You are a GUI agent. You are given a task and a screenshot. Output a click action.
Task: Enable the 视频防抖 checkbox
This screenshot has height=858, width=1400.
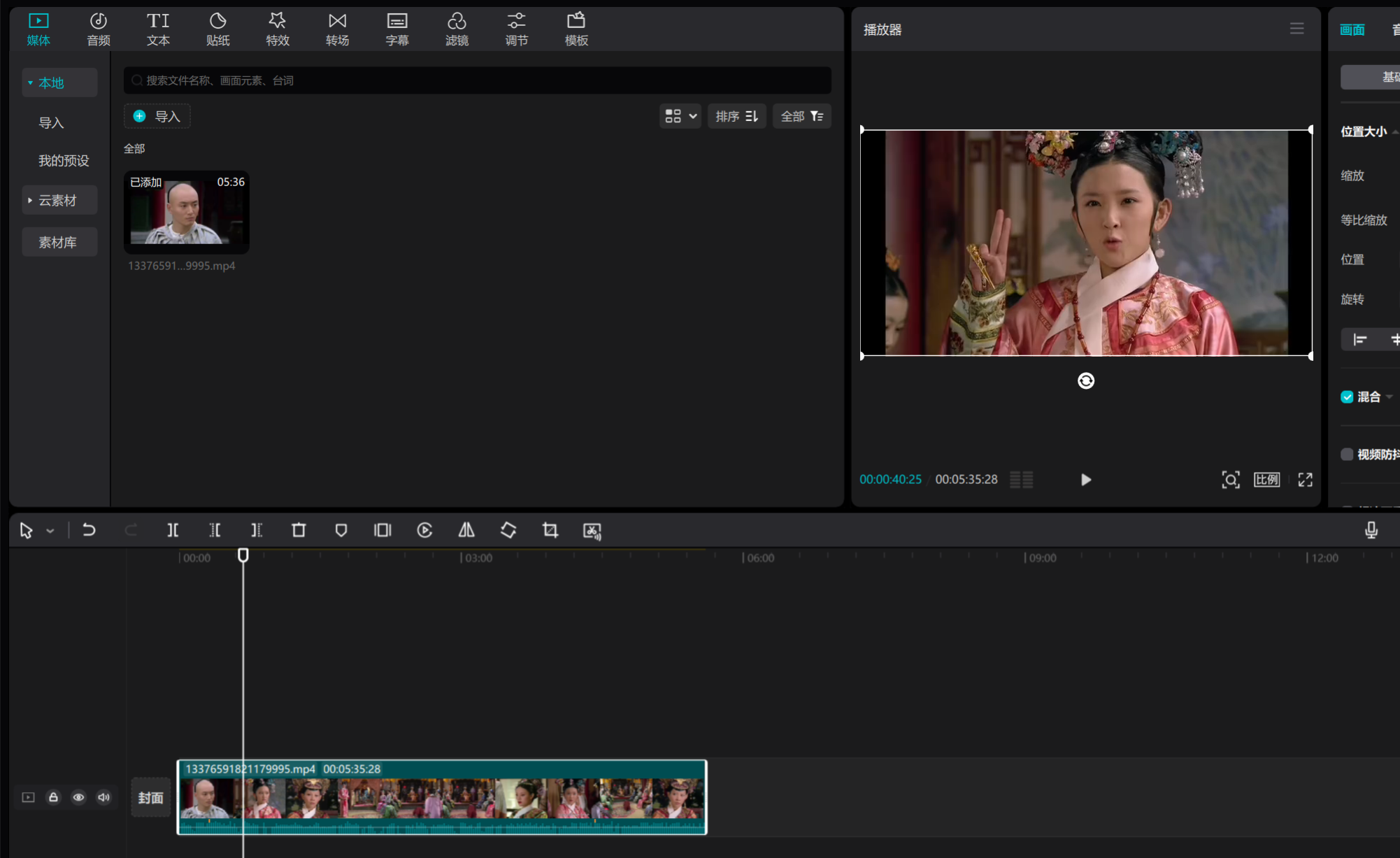pos(1347,455)
